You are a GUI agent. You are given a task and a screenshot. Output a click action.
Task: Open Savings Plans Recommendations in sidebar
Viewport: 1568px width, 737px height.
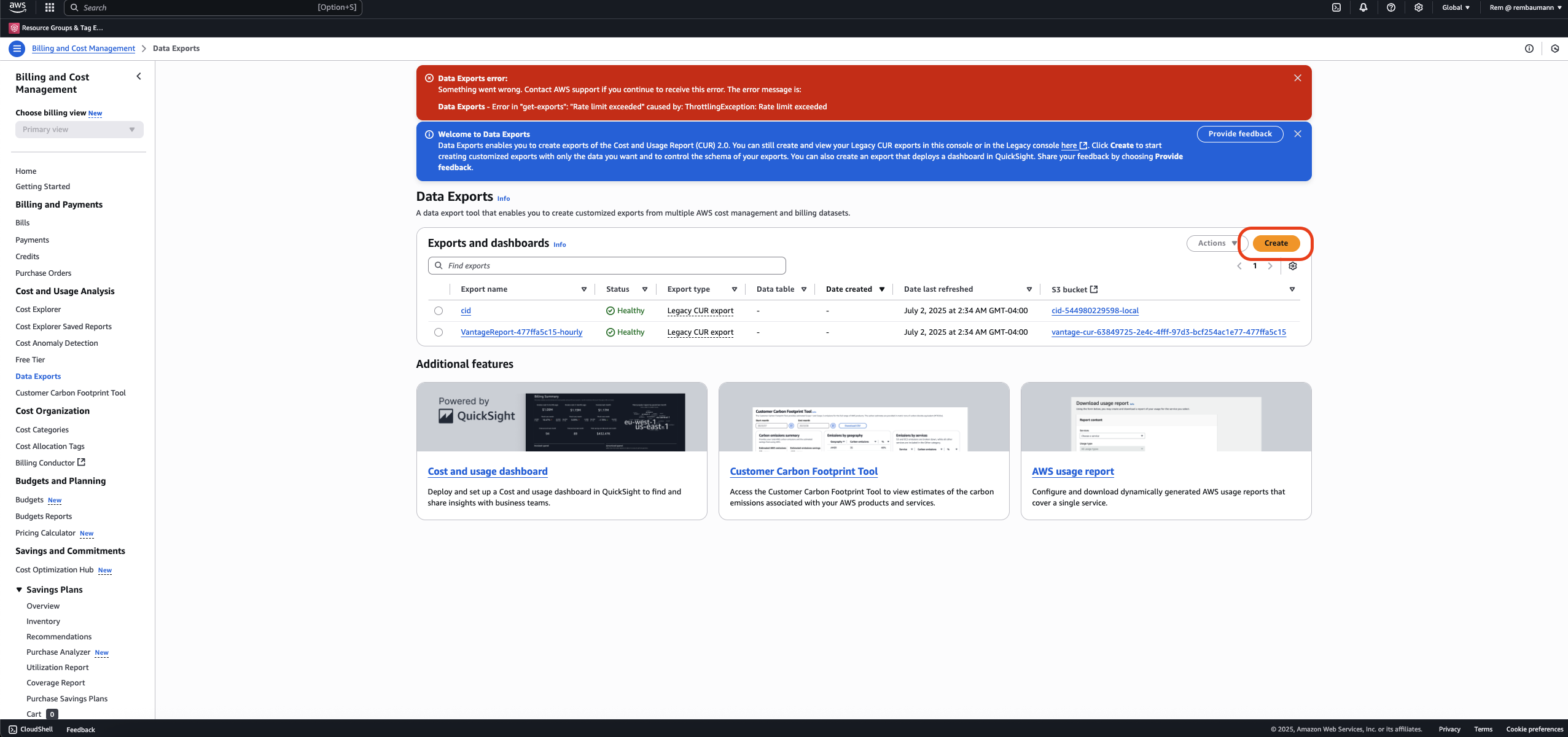[x=59, y=637]
